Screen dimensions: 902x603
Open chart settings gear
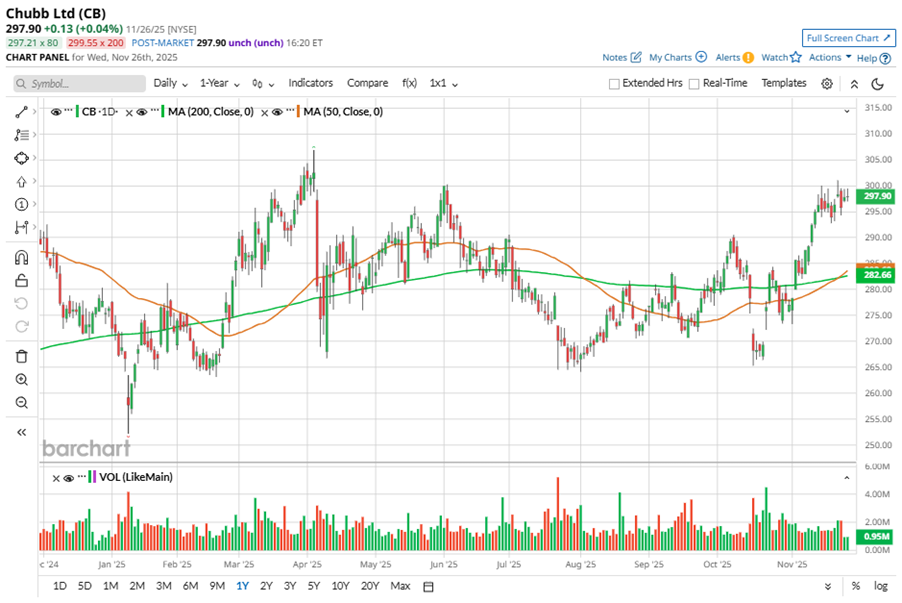click(827, 83)
